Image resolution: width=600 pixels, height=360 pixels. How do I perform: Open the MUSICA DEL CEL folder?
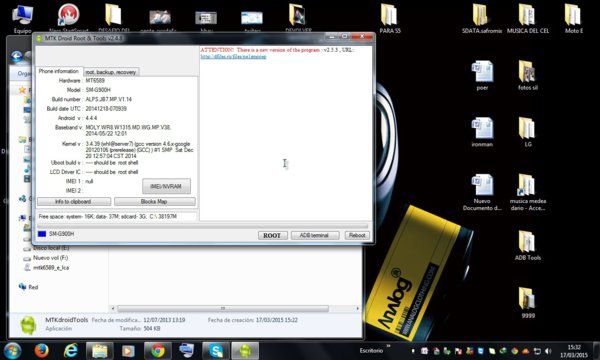coord(528,18)
